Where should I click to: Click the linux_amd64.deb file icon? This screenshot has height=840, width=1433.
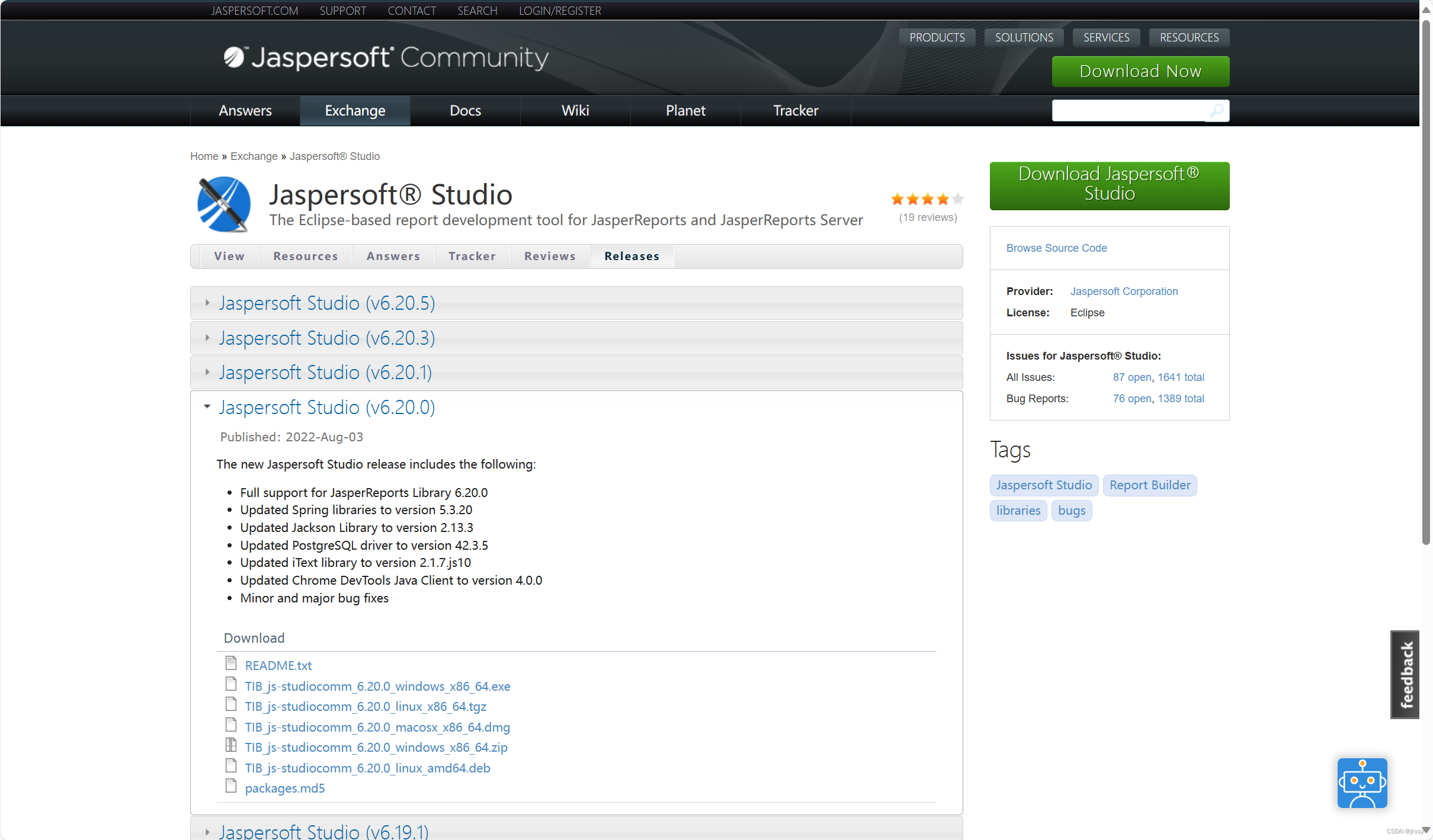231,766
